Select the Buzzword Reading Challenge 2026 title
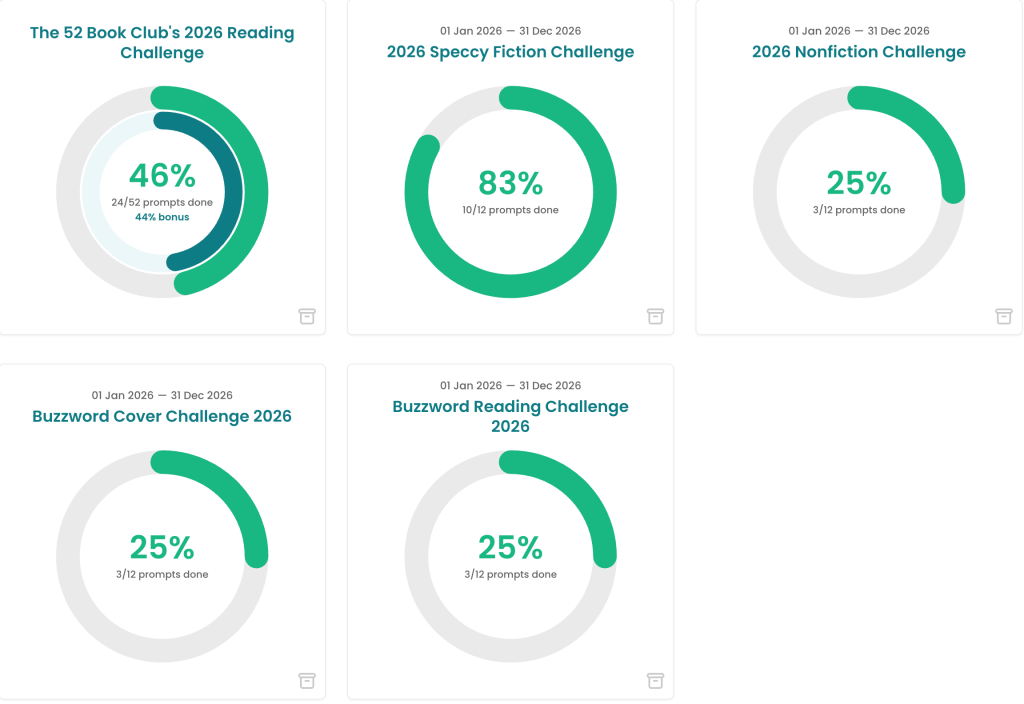1024x704 pixels. [510, 416]
